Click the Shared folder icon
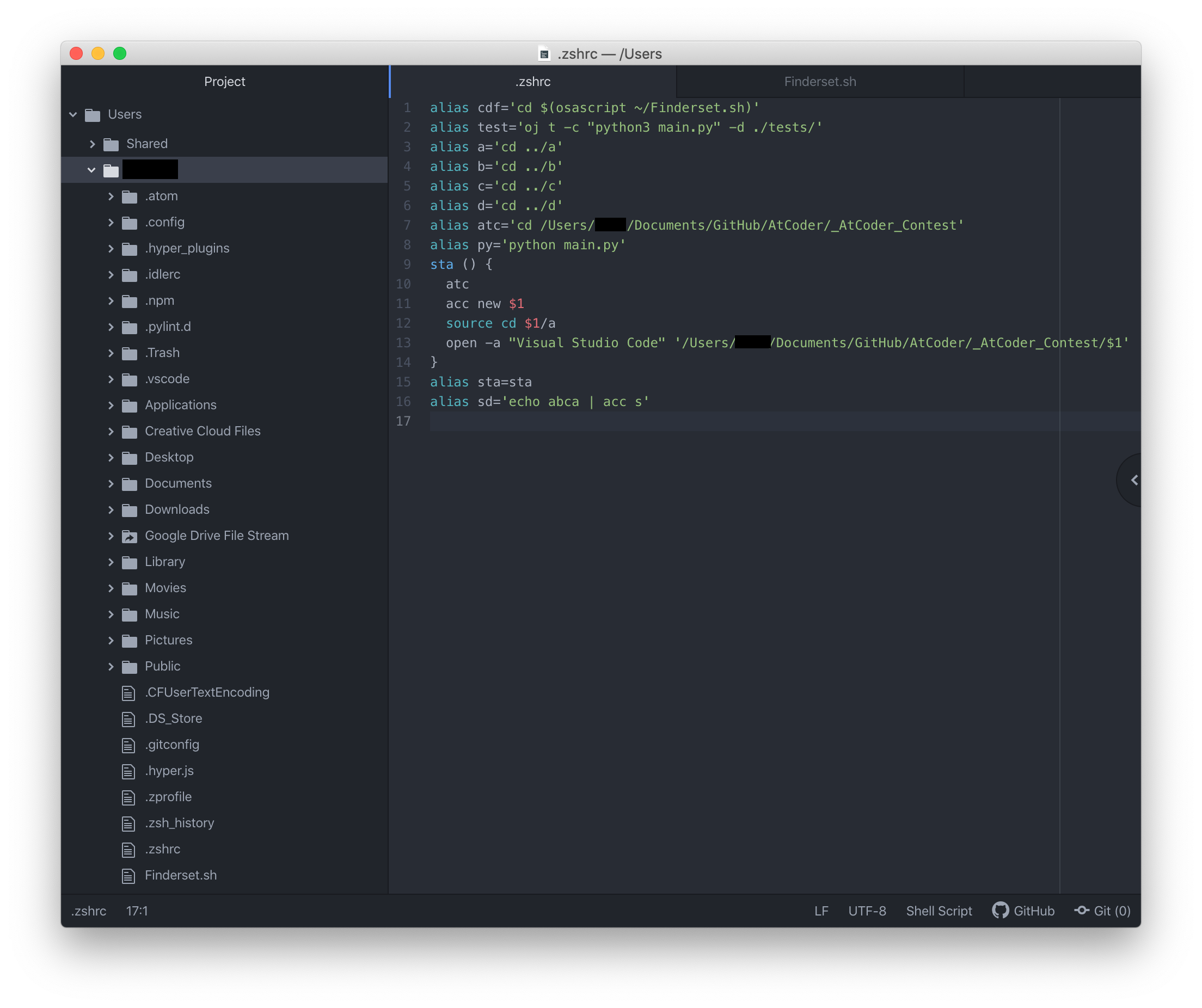 point(111,144)
